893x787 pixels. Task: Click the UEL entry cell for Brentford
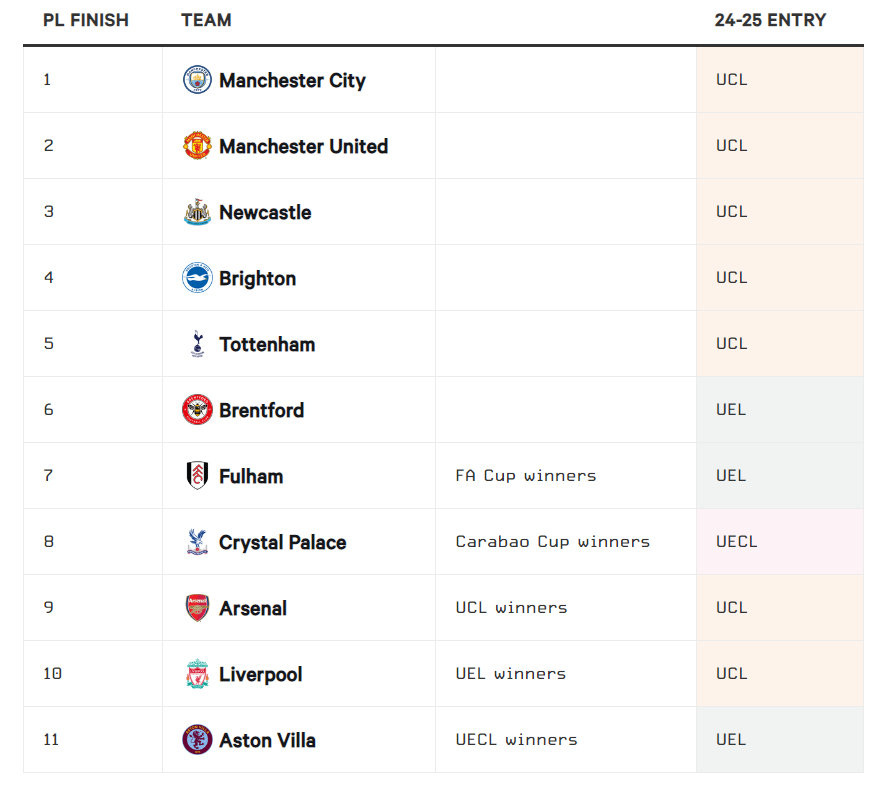coord(731,410)
